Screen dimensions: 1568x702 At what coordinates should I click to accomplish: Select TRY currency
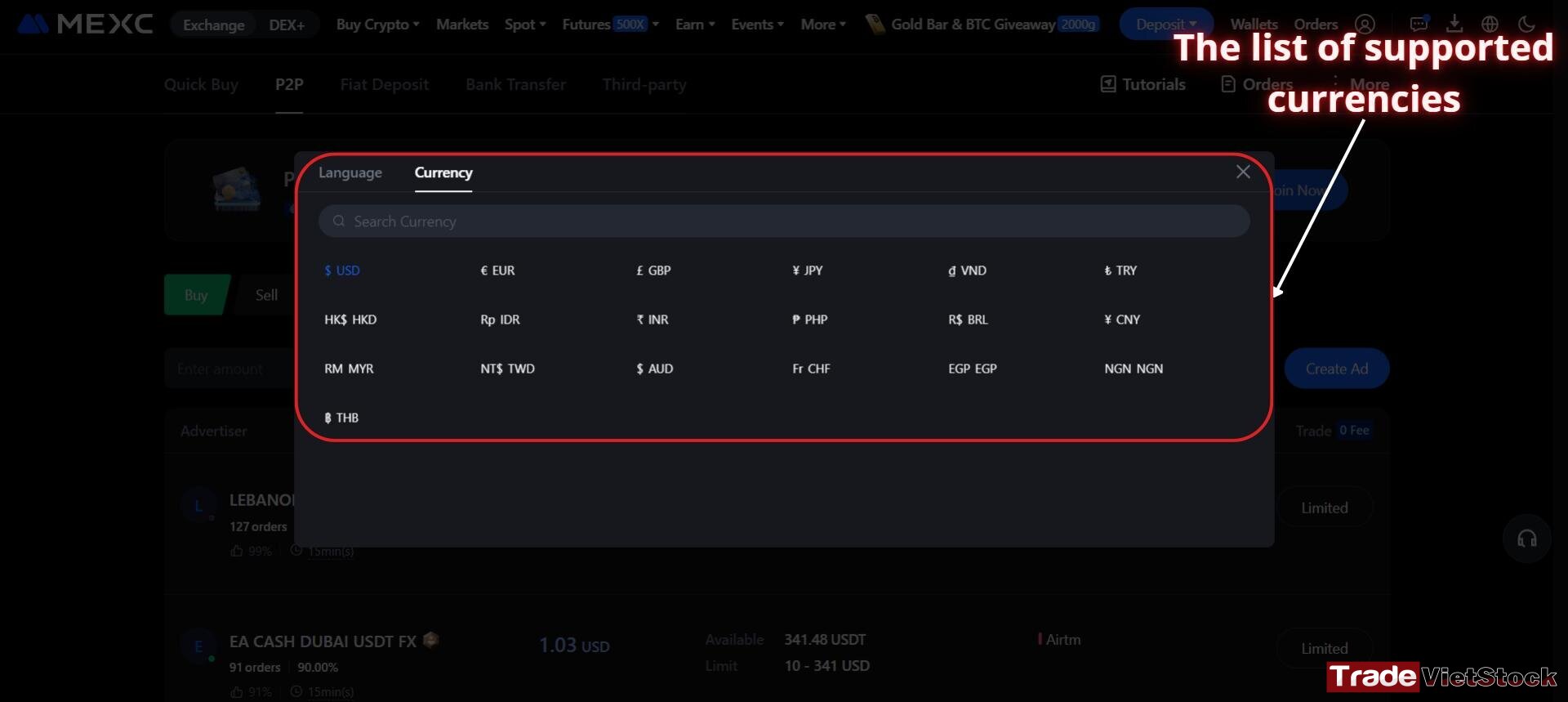1120,271
